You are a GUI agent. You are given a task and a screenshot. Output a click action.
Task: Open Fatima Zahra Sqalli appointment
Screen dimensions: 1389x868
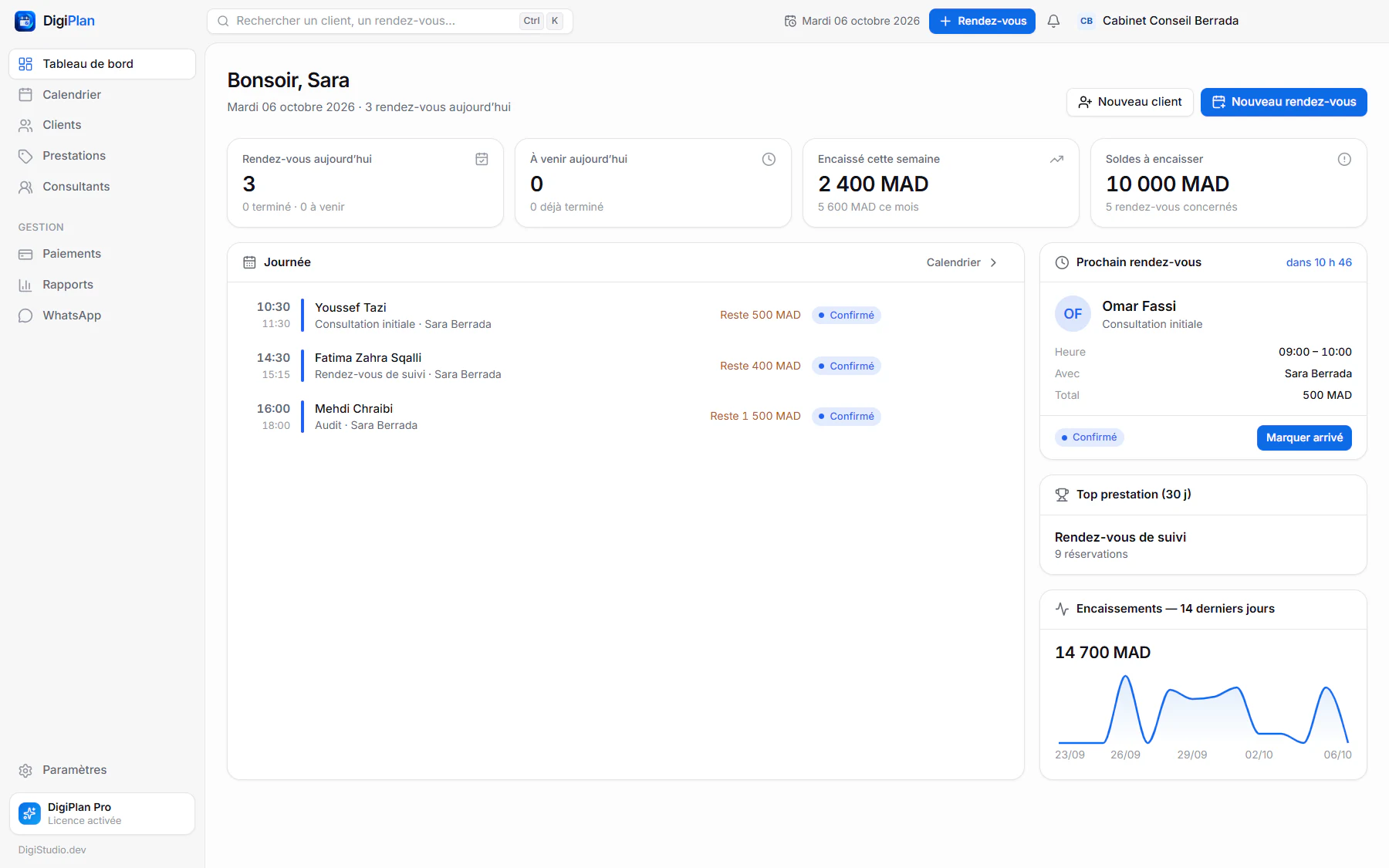pyautogui.click(x=626, y=366)
